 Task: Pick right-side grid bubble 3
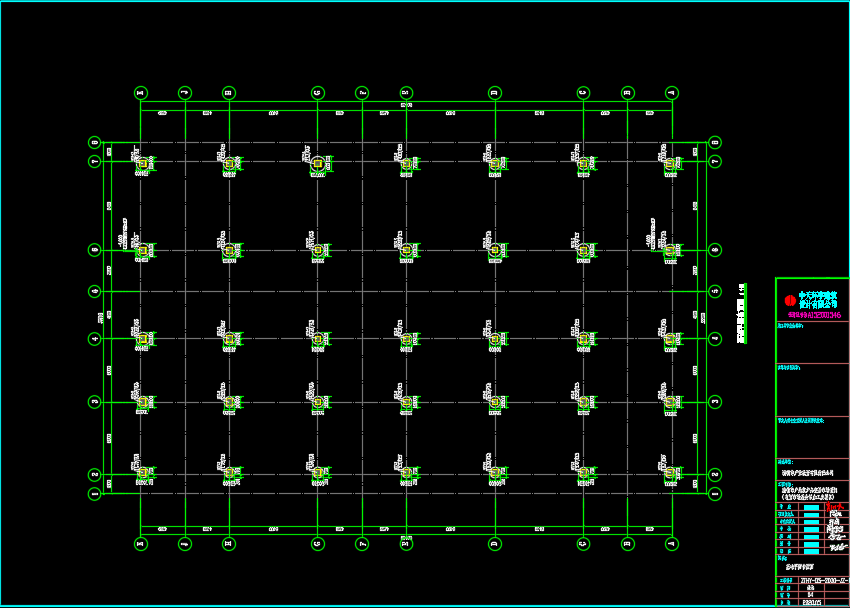click(715, 402)
